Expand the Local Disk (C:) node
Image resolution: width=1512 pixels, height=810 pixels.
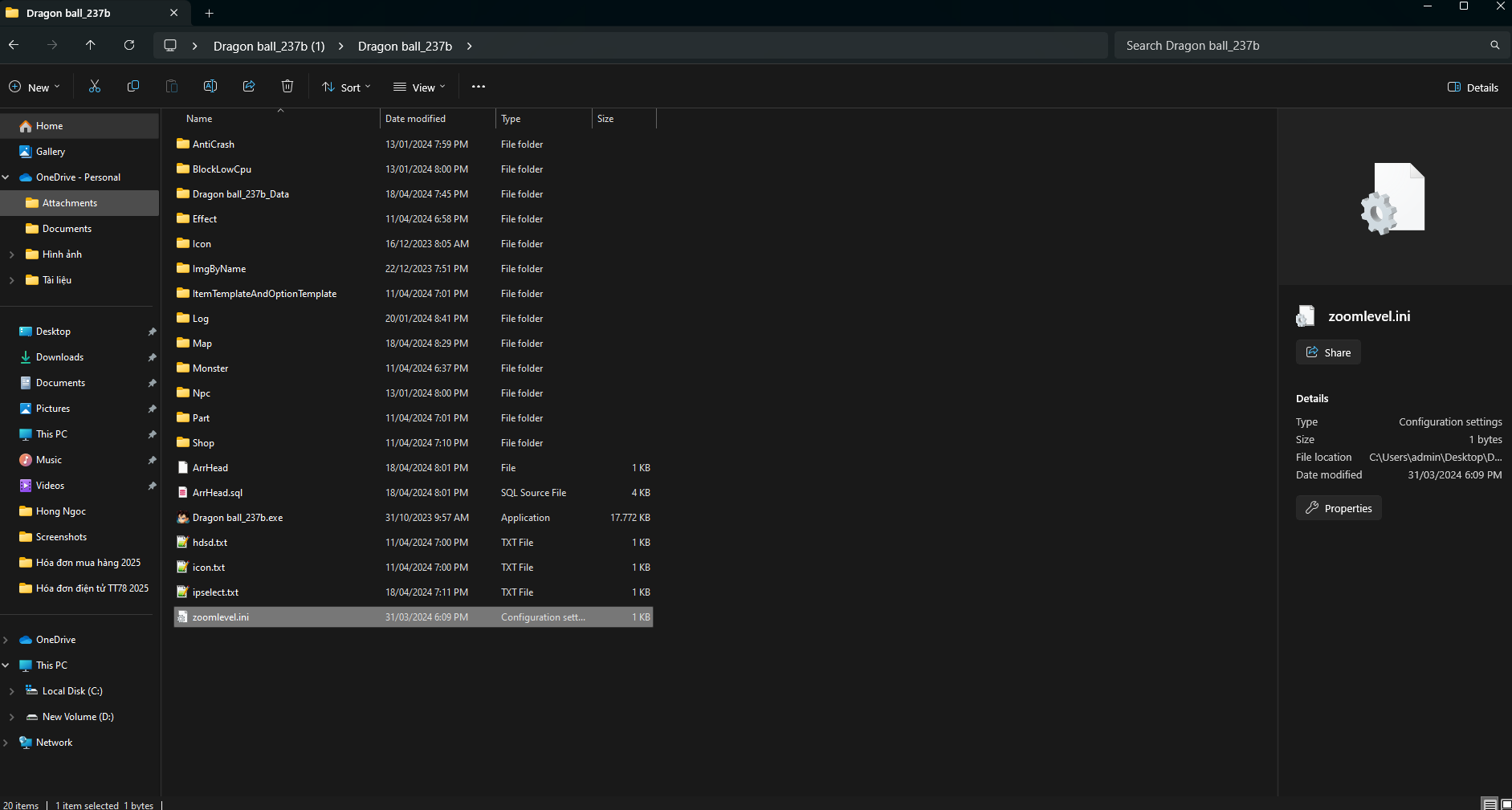[x=11, y=691]
